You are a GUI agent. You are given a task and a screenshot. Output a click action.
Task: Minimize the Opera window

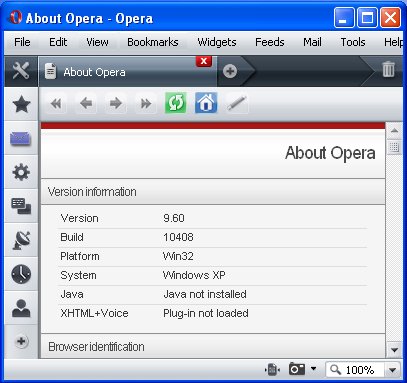coord(344,17)
